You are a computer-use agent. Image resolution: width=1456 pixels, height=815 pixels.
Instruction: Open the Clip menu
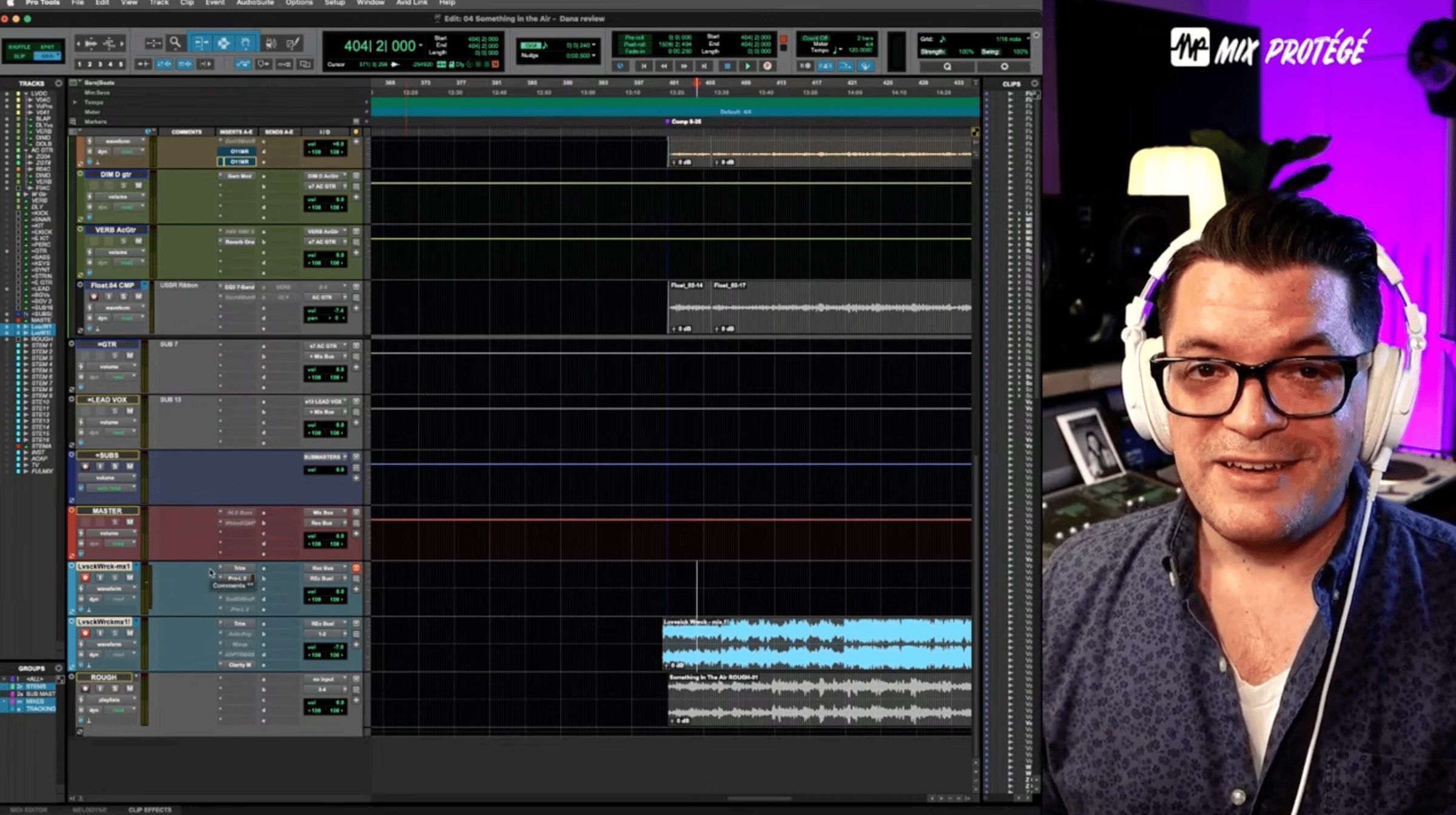[187, 3]
